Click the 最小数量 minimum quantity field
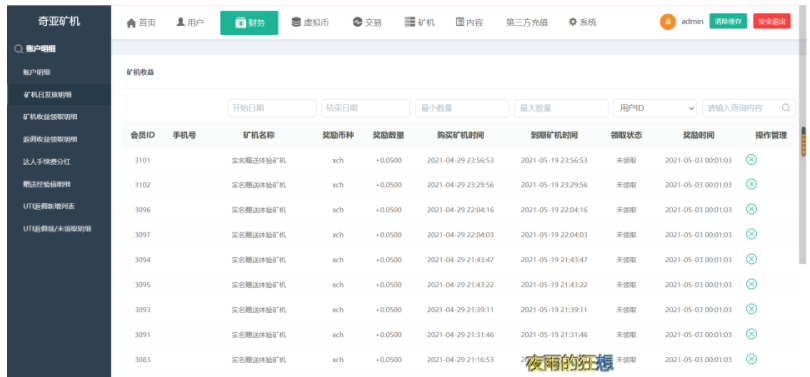This screenshot has width=810, height=377. (462, 108)
